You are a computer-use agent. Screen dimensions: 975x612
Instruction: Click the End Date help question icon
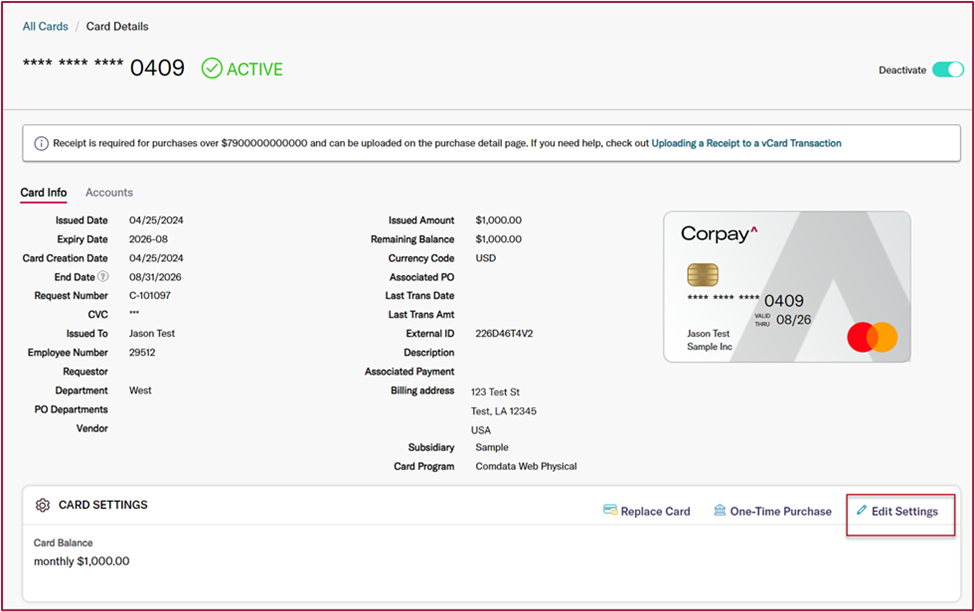point(103,277)
